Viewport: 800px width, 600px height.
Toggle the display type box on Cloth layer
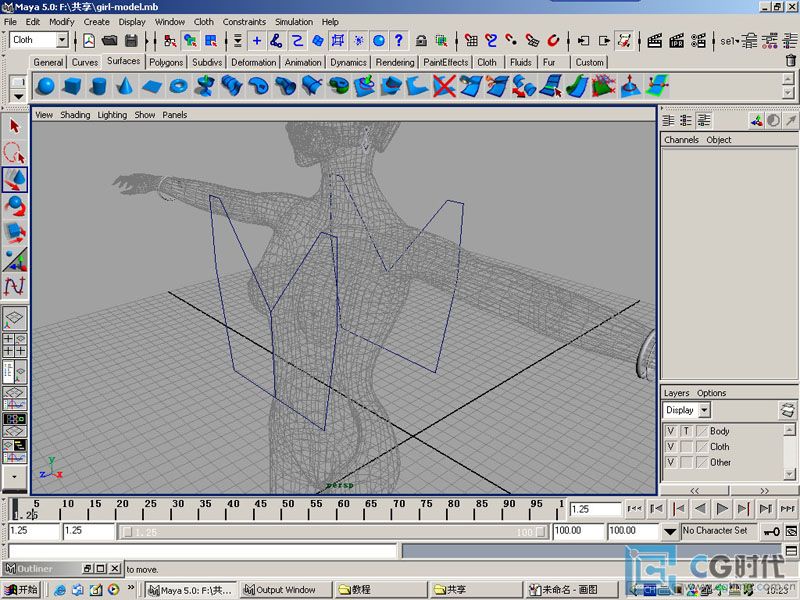[687, 447]
